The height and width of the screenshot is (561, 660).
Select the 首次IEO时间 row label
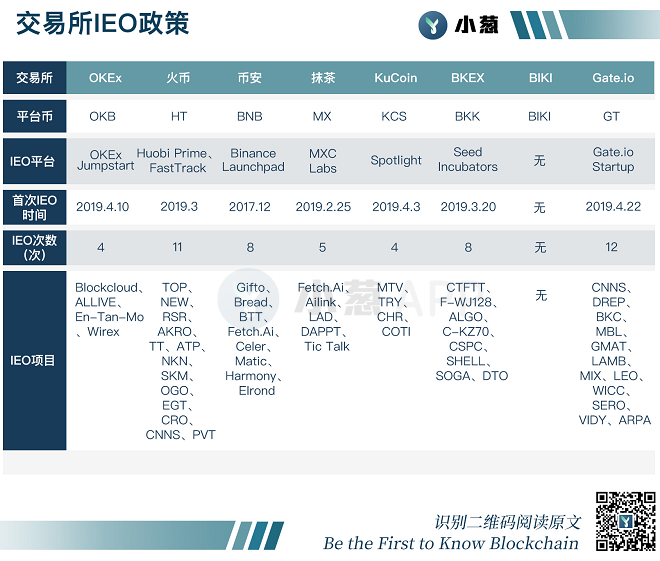(x=34, y=207)
